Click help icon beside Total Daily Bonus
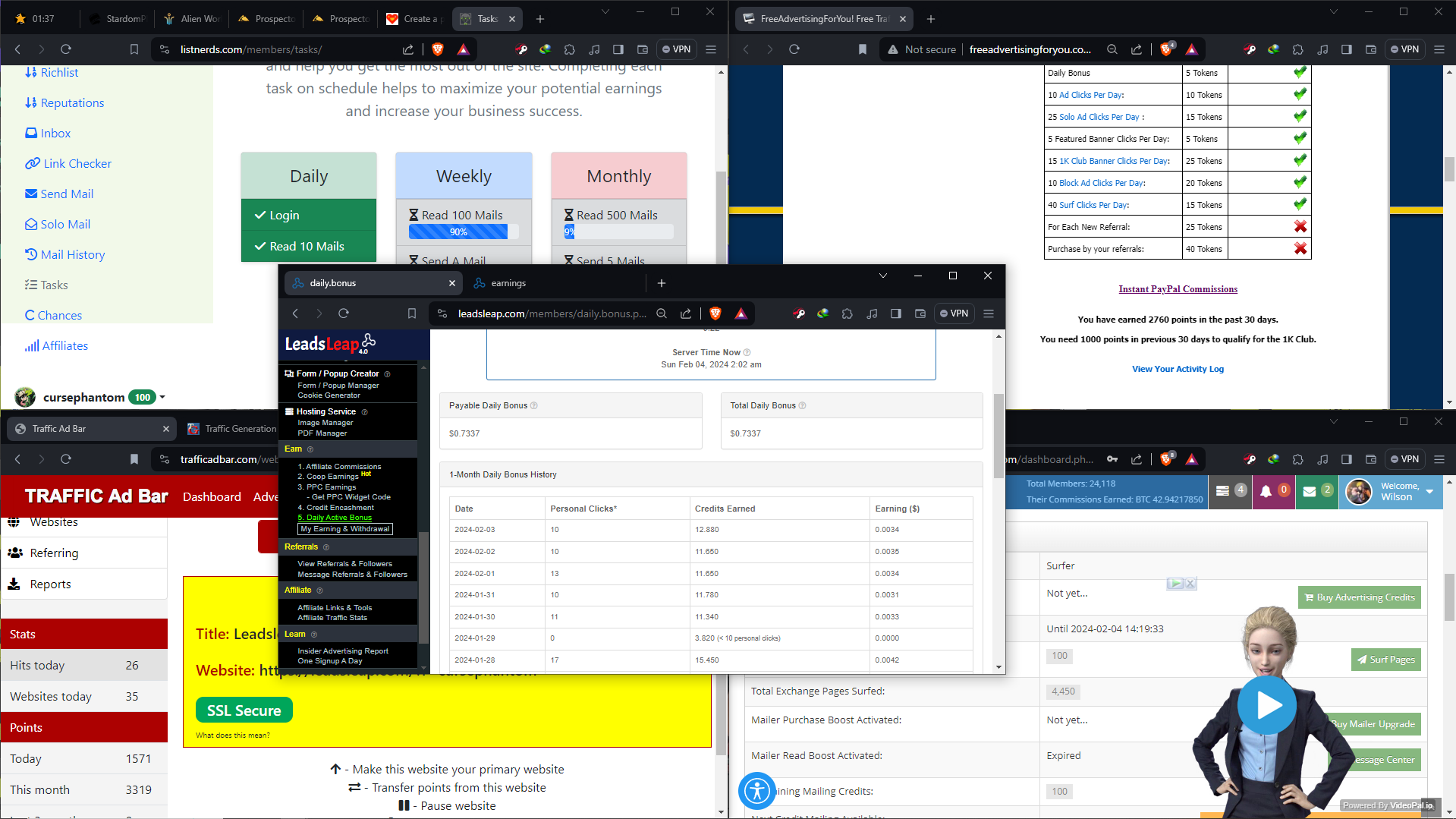Viewport: 1456px width, 819px height. coord(803,405)
